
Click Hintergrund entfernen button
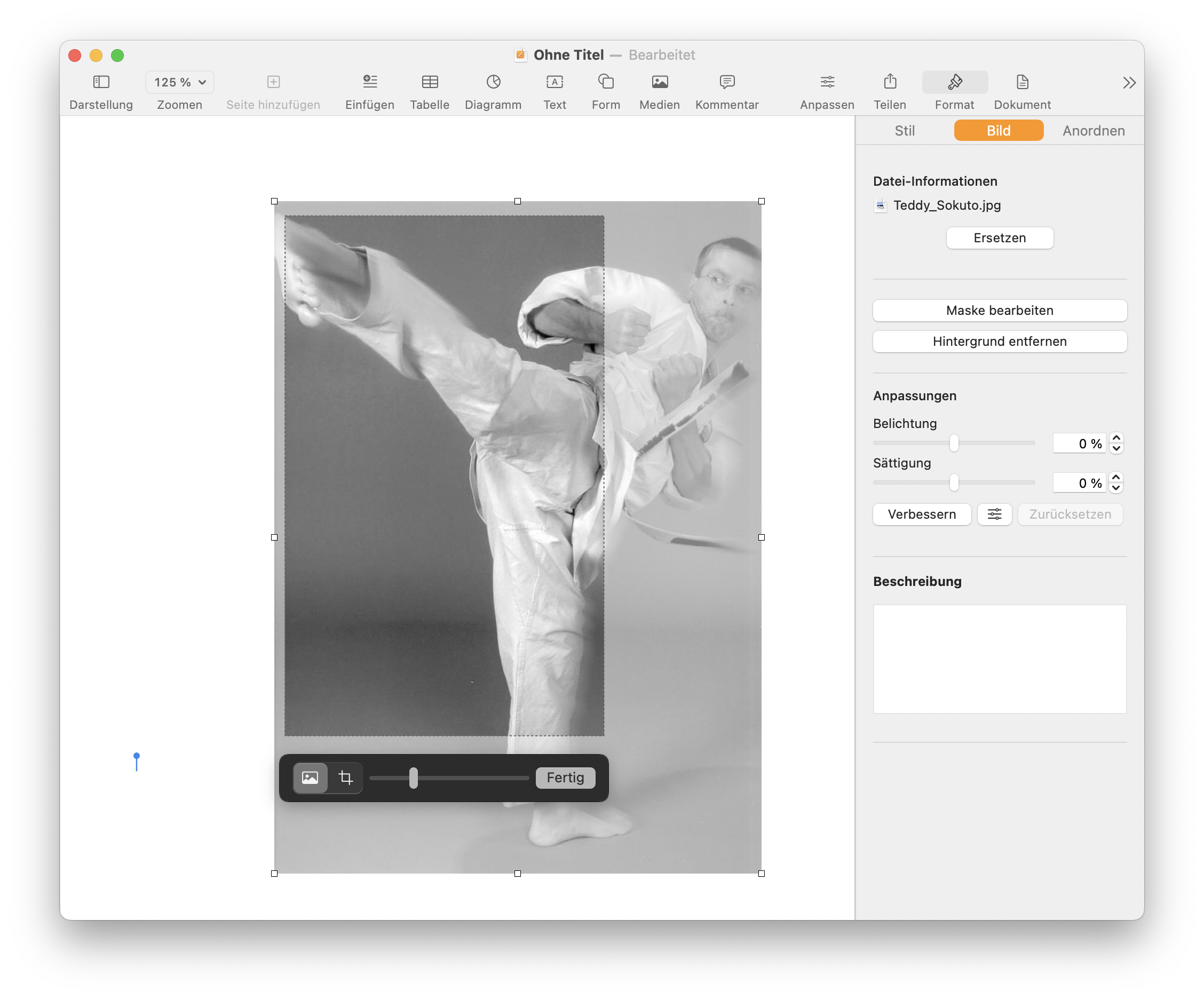[999, 342]
